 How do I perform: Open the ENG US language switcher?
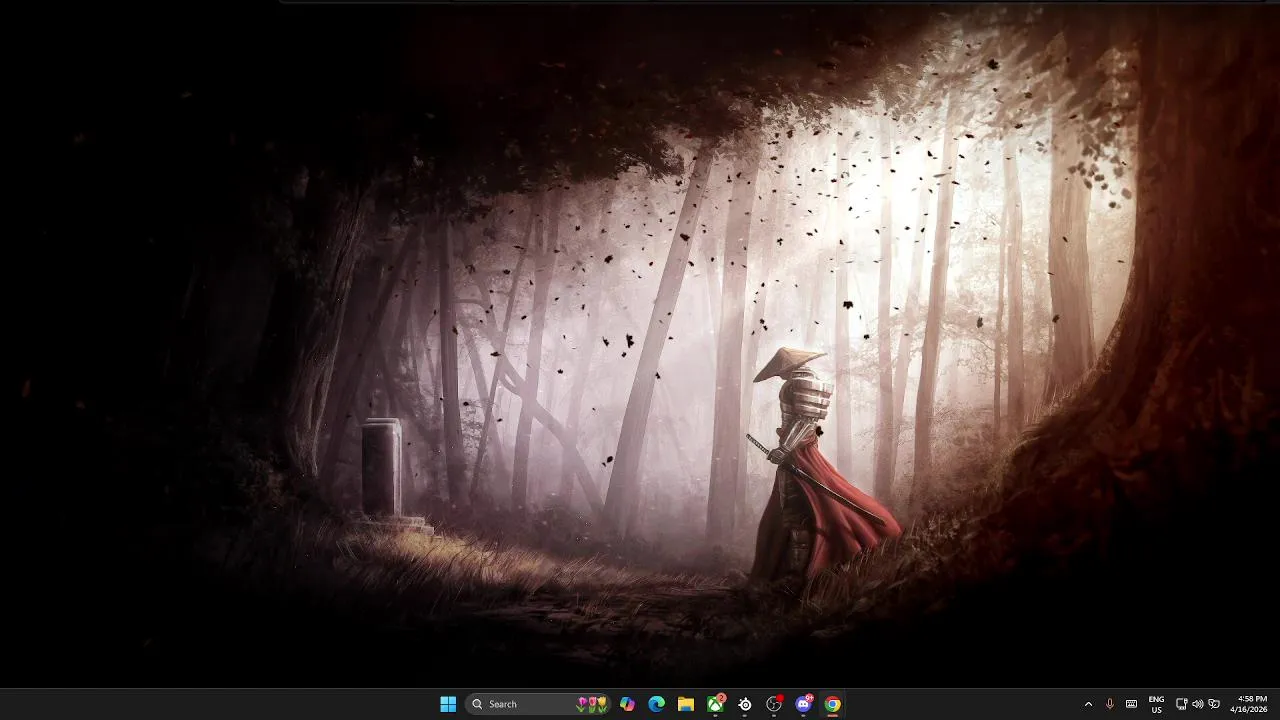pos(1156,704)
